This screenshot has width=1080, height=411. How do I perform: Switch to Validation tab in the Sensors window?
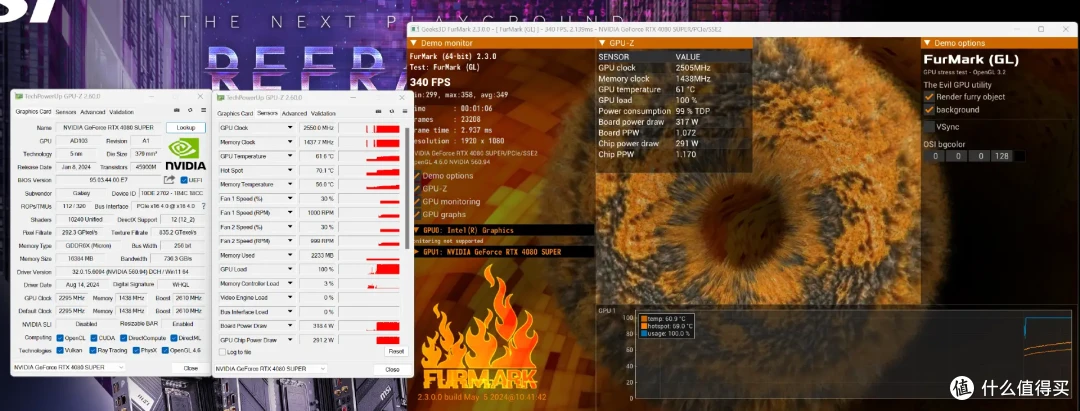click(x=323, y=114)
